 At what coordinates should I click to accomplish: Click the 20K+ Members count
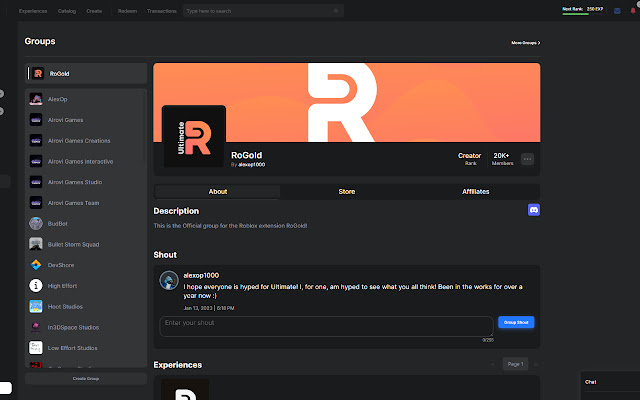502,159
